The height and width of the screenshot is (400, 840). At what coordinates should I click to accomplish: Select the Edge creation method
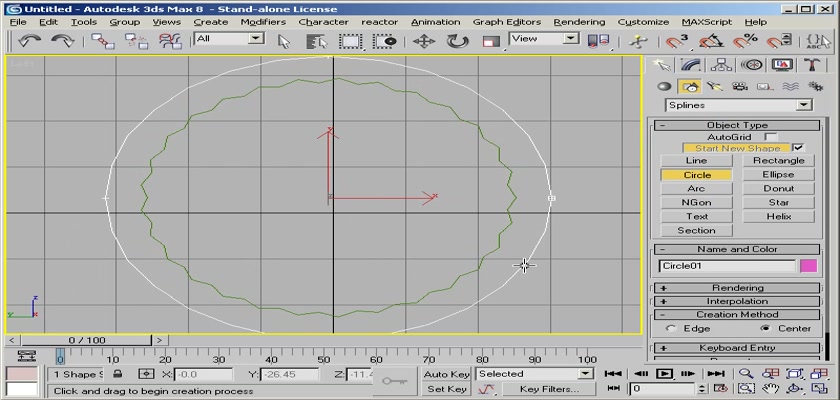pos(671,329)
